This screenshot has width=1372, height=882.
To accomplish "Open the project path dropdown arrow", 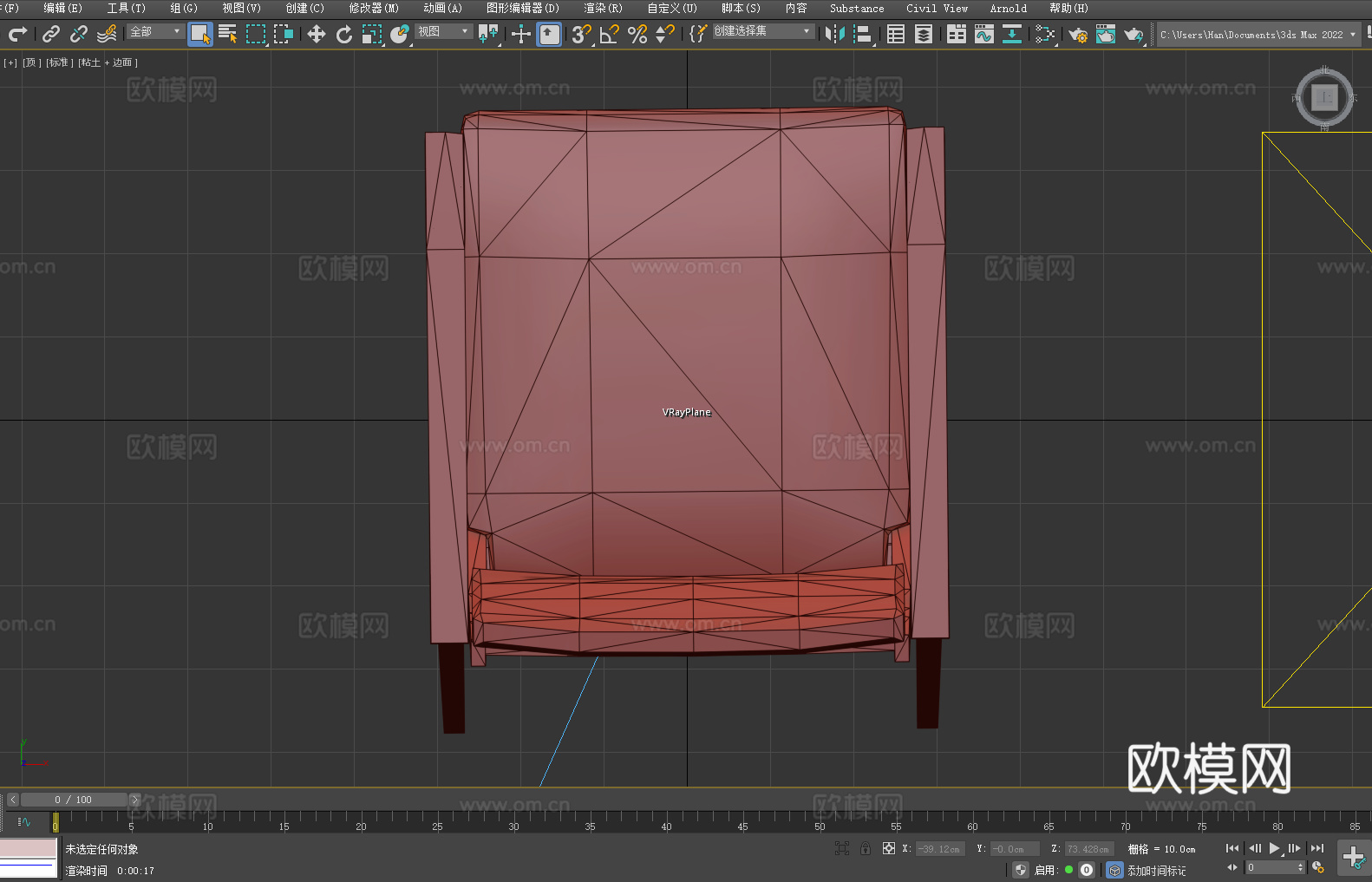I will click(1352, 35).
